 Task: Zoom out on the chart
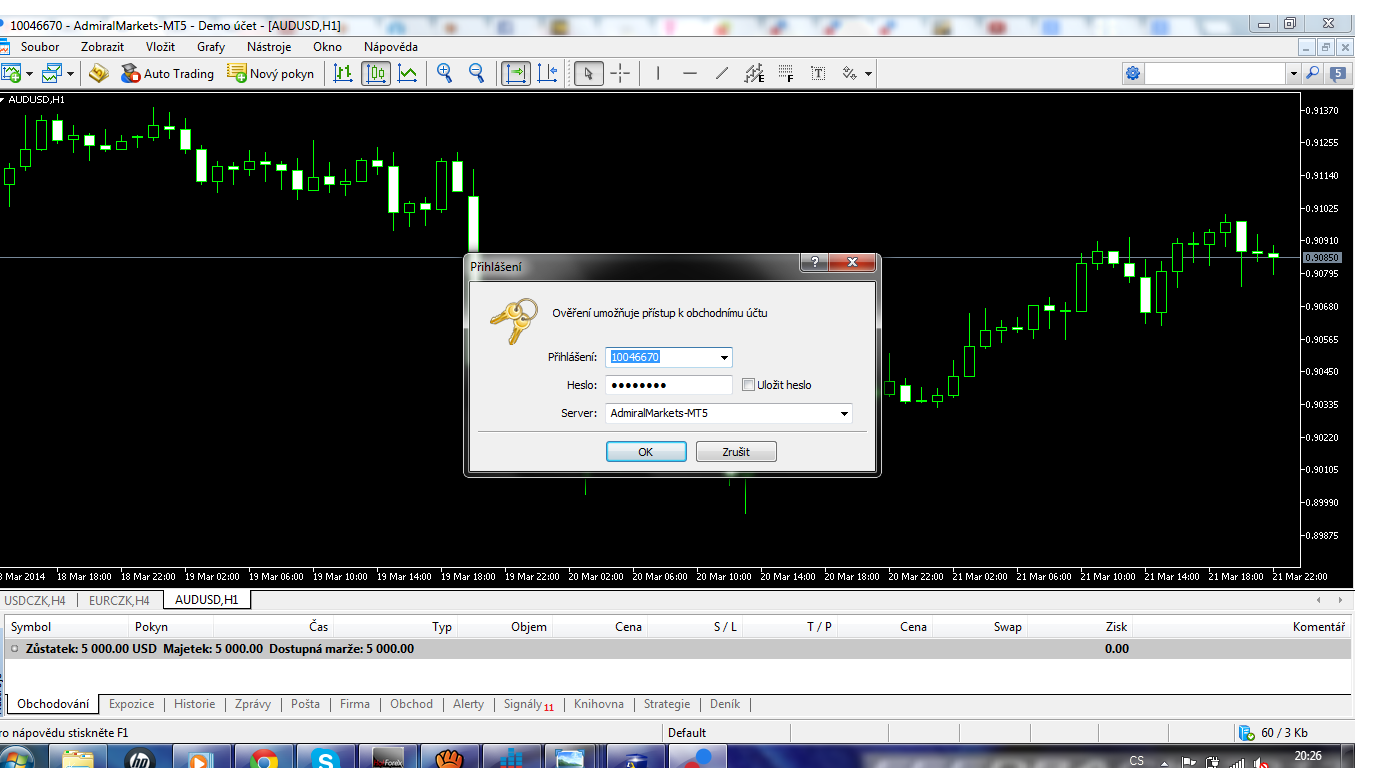(477, 73)
